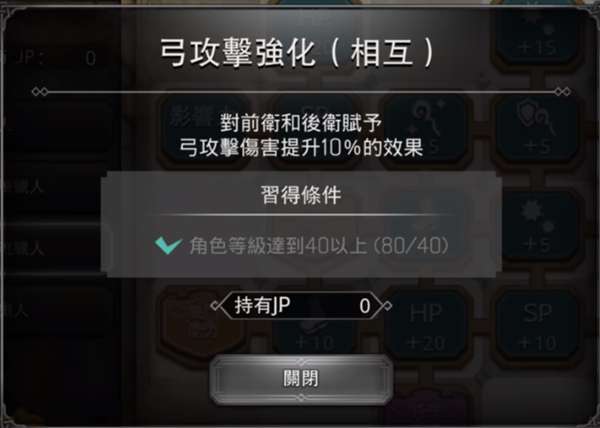Viewport: 600px width, 428px height.
Task: Select the shield-and-staff +5 skill node
Action: tap(537, 129)
